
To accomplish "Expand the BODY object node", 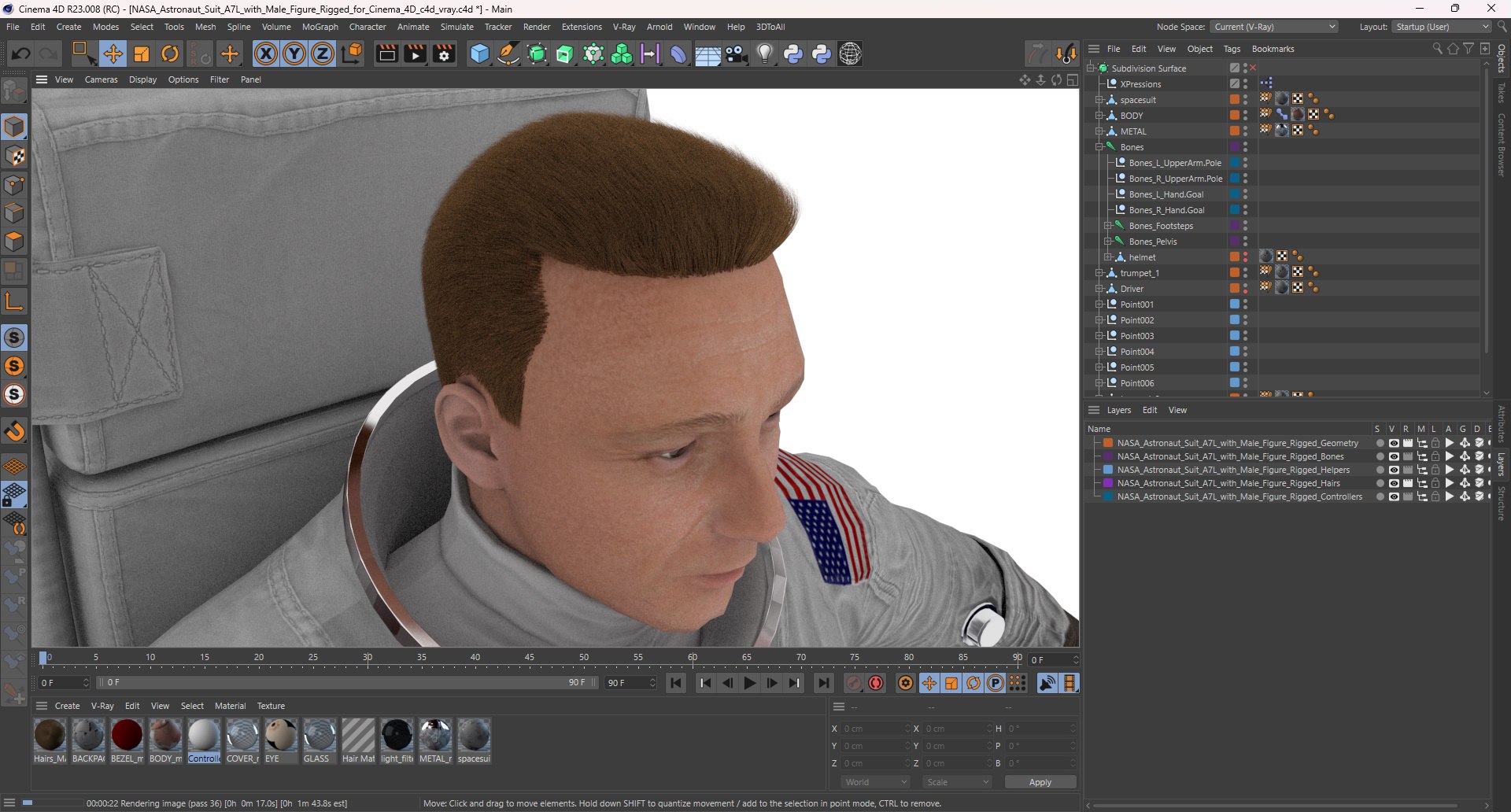I will coord(1099,116).
